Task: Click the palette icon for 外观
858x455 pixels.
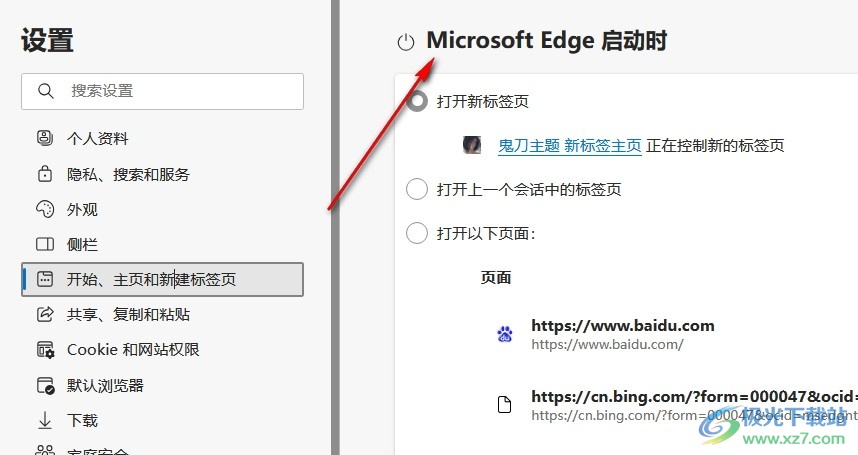Action: [x=44, y=209]
